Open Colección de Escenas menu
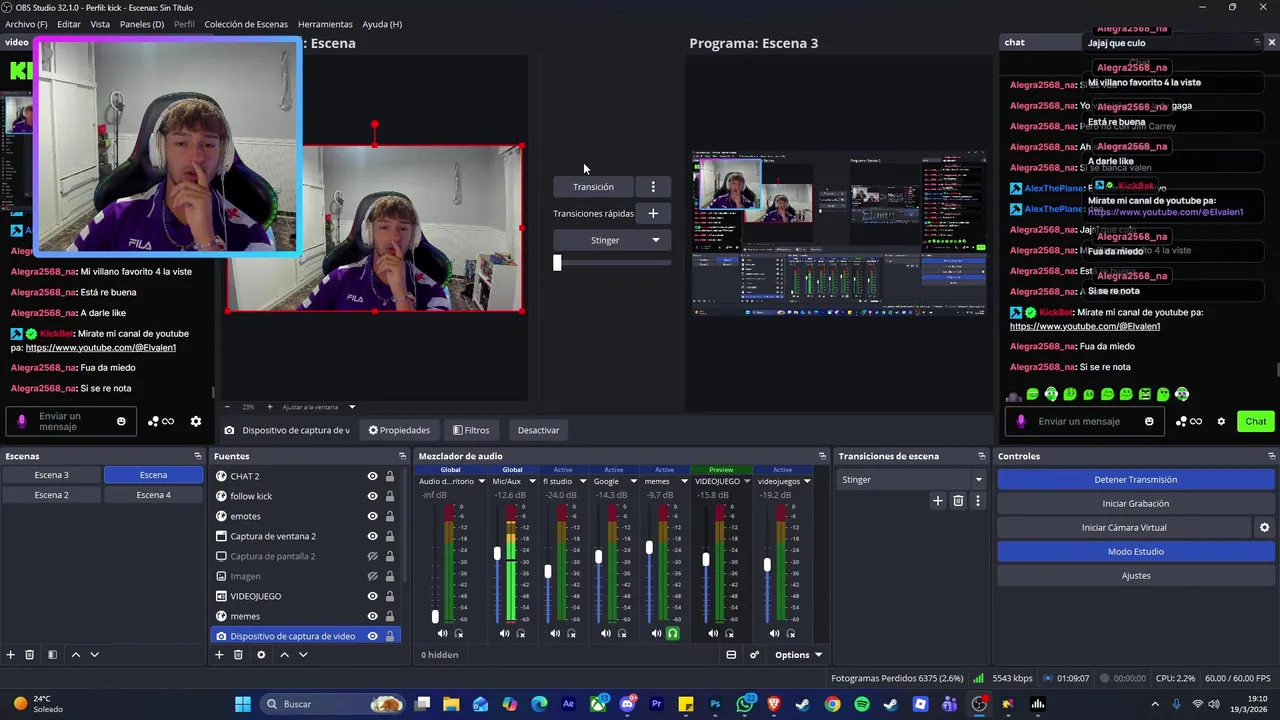The width and height of the screenshot is (1280, 720). 246,24
